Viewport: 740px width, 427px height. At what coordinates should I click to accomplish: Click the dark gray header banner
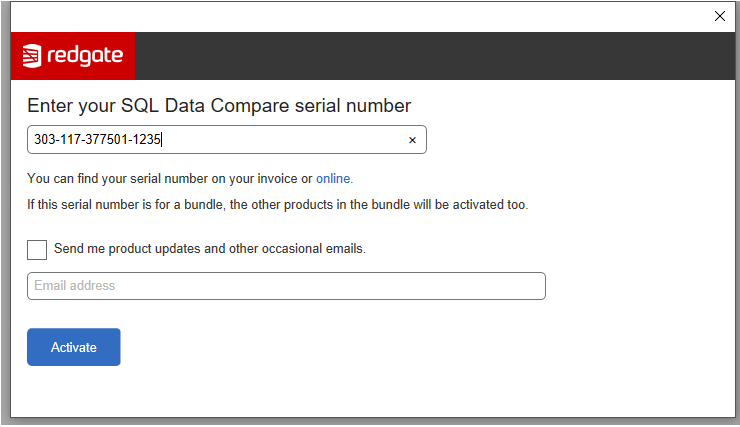(x=435, y=56)
